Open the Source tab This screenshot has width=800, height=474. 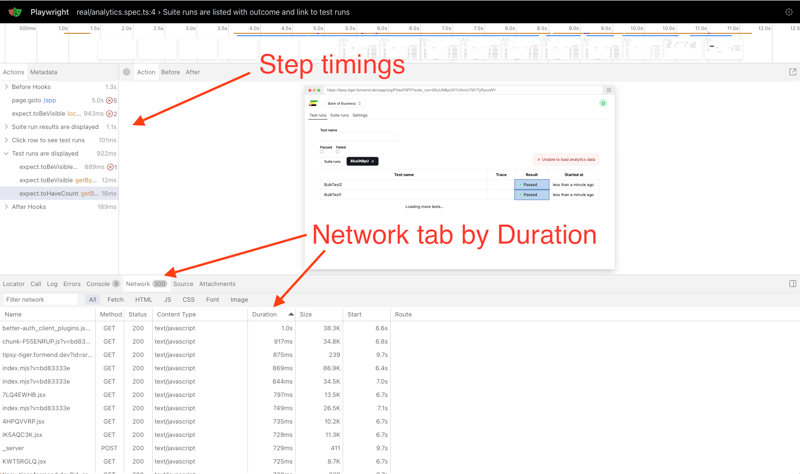tap(183, 284)
